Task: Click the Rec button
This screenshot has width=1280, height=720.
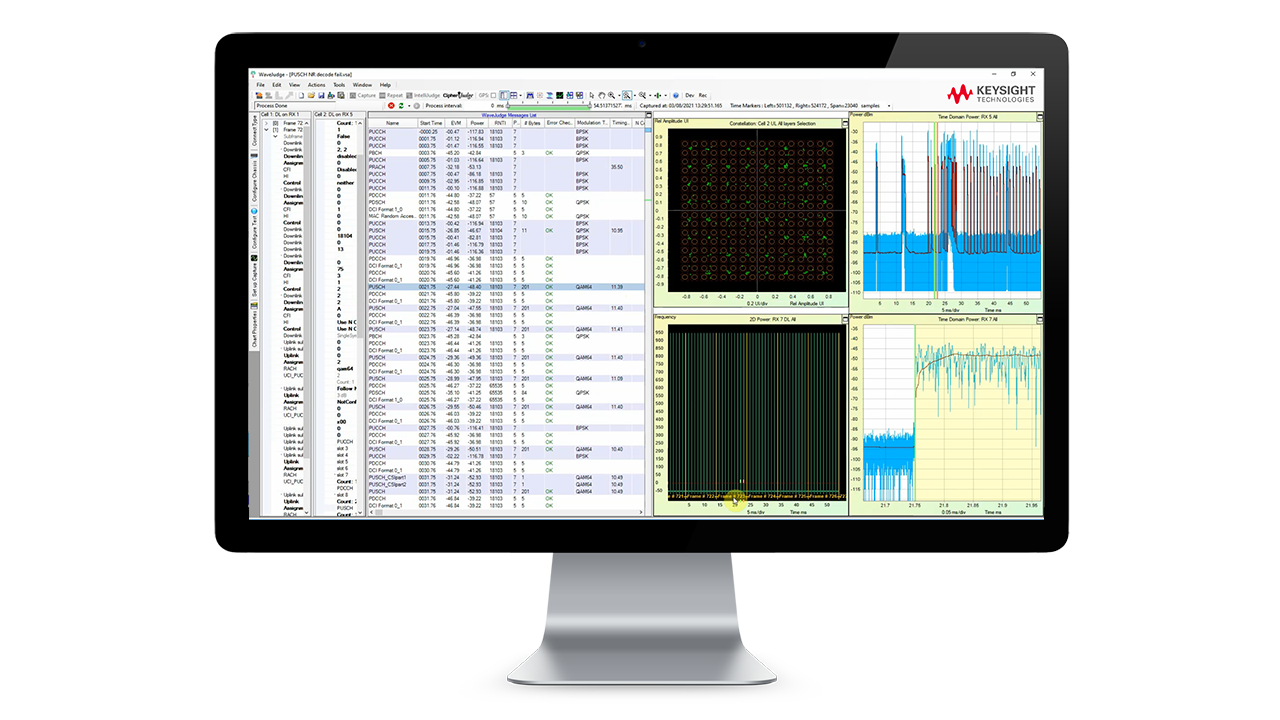Action: click(703, 95)
